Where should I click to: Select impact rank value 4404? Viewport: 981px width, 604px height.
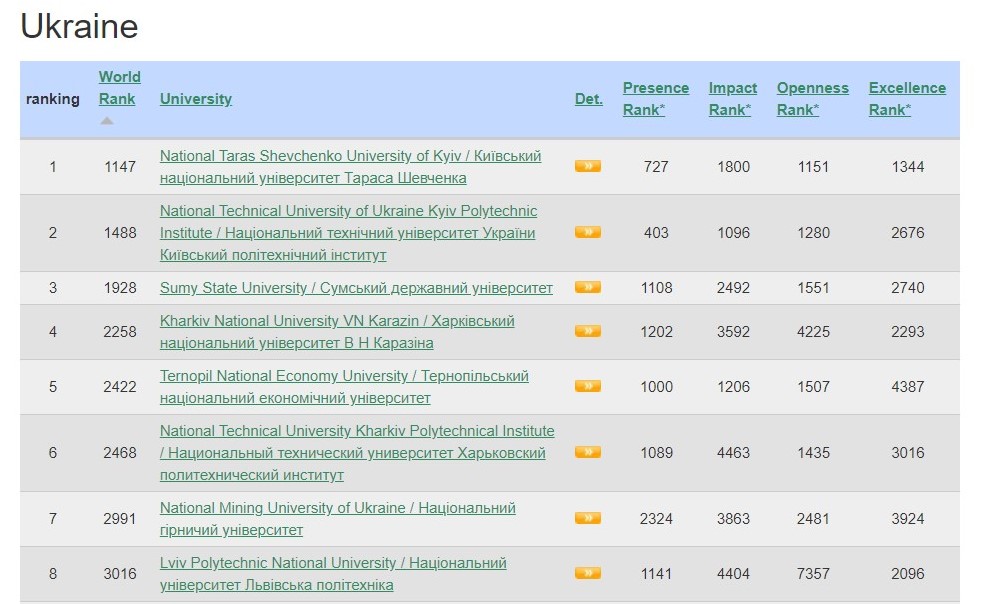point(733,573)
